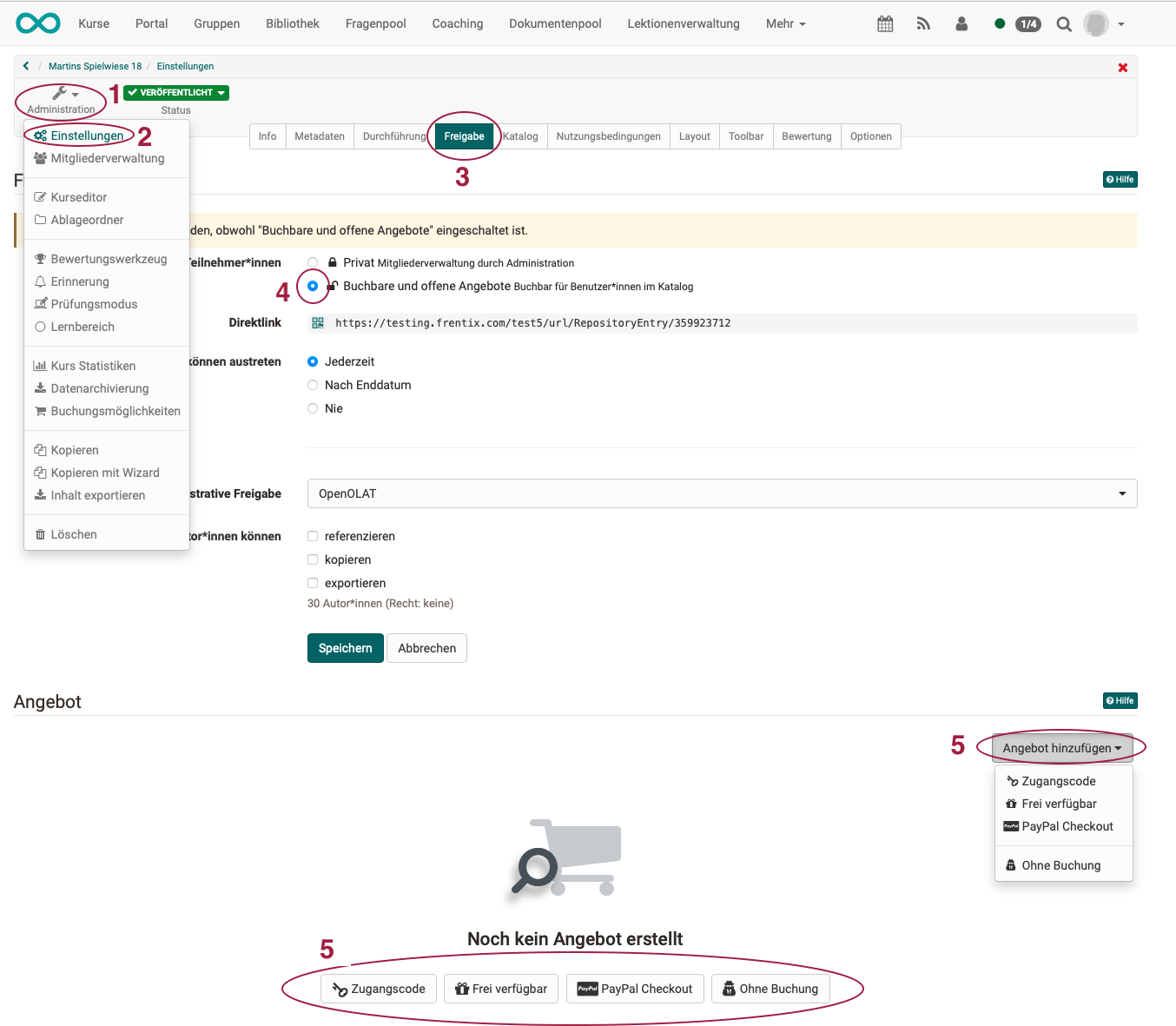This screenshot has width=1176, height=1026.
Task: Open the VERÖFFENTLICHT status dropdown
Action: pos(176,93)
